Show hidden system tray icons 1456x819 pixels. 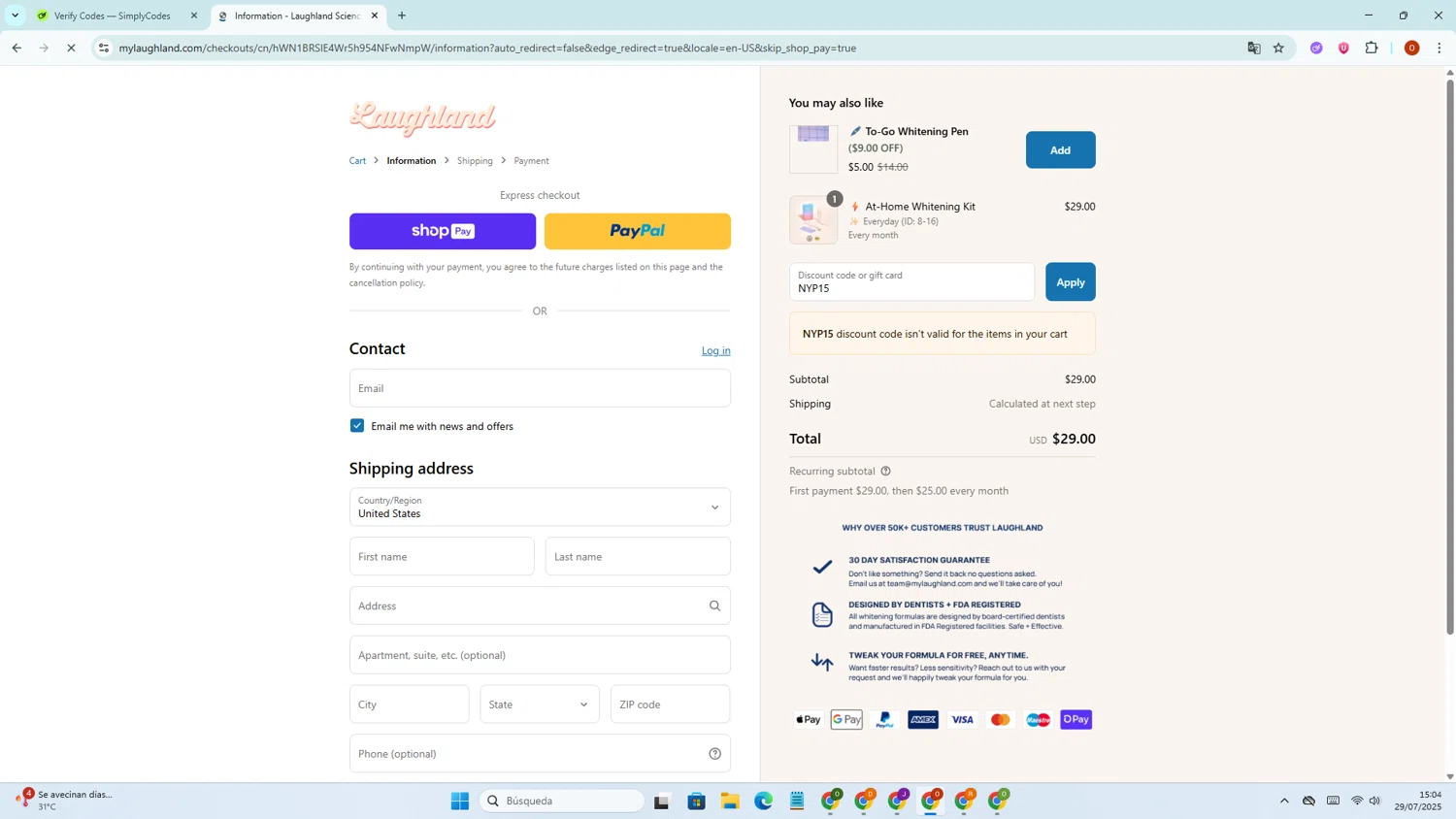tap(1284, 801)
